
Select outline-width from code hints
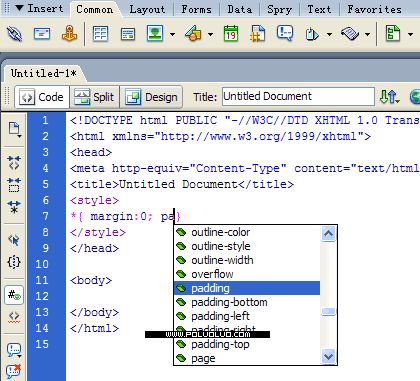click(x=247, y=260)
